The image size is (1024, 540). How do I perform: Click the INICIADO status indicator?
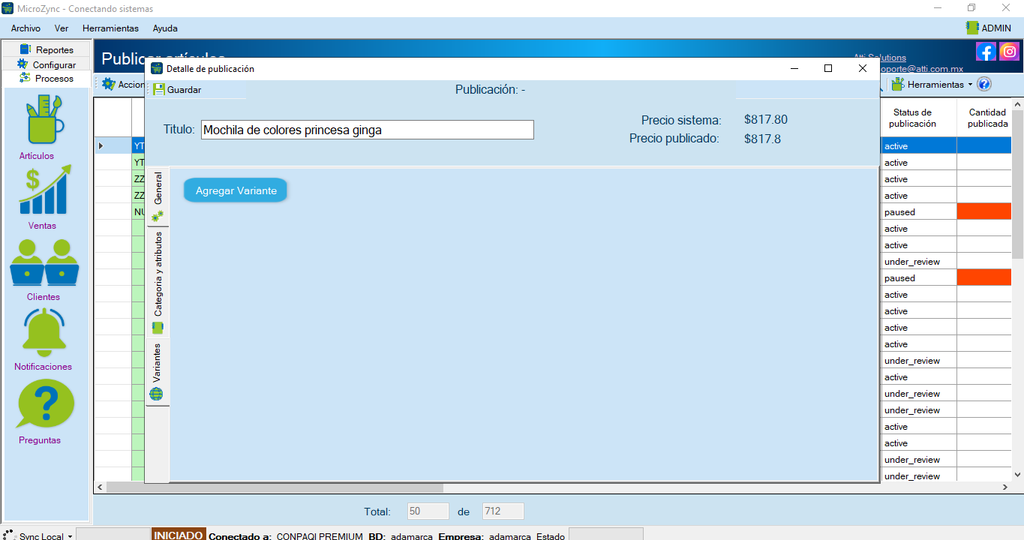(x=178, y=535)
